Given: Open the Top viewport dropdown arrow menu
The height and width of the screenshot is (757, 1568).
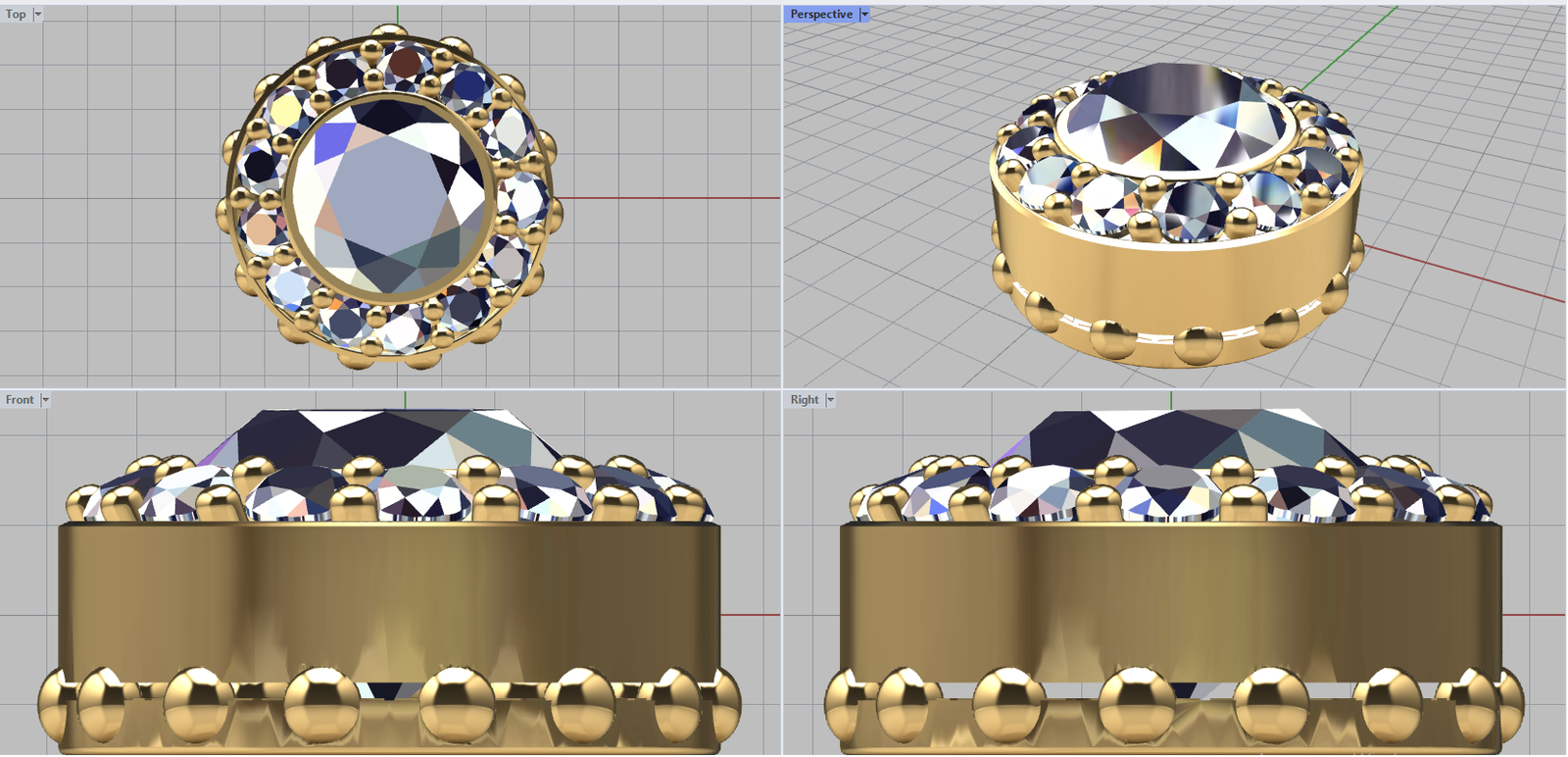Looking at the screenshot, I should (38, 14).
